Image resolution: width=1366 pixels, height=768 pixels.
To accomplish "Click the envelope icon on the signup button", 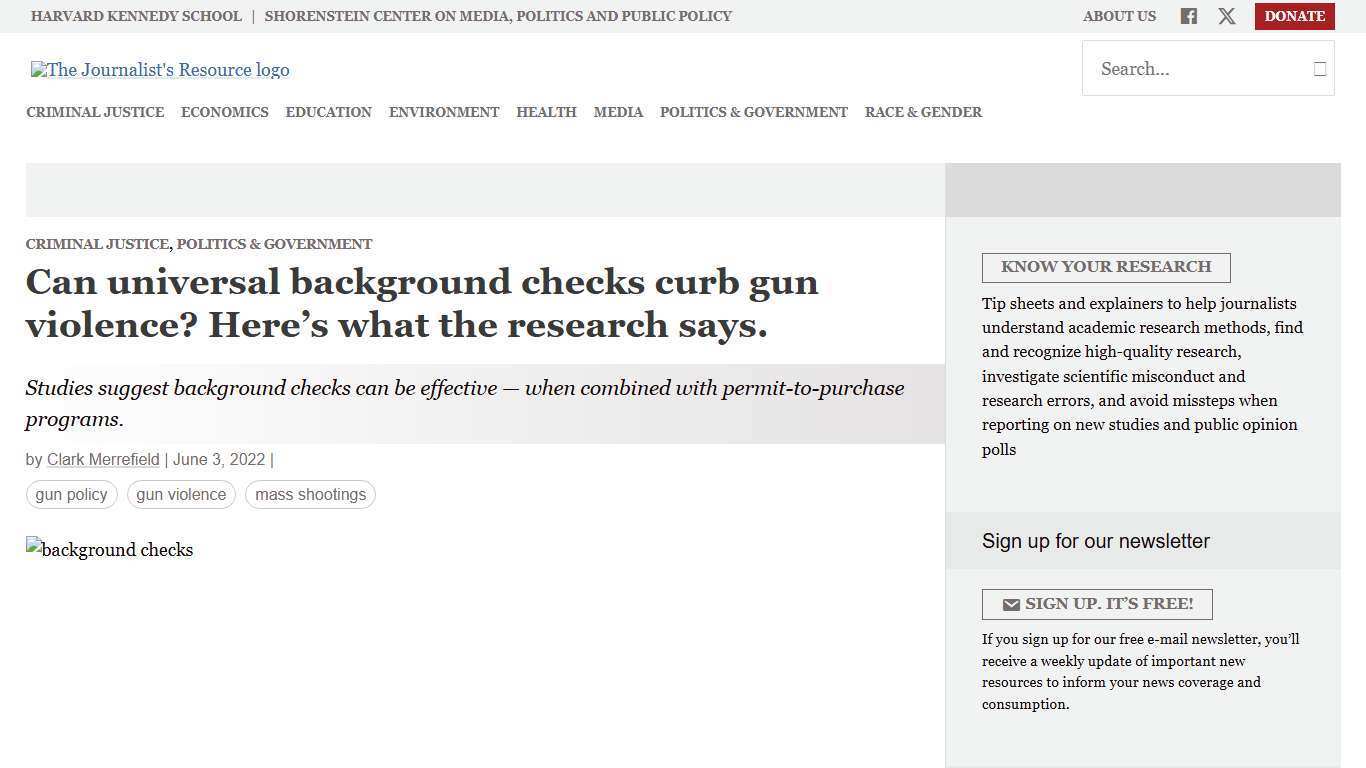I will click(x=1011, y=604).
